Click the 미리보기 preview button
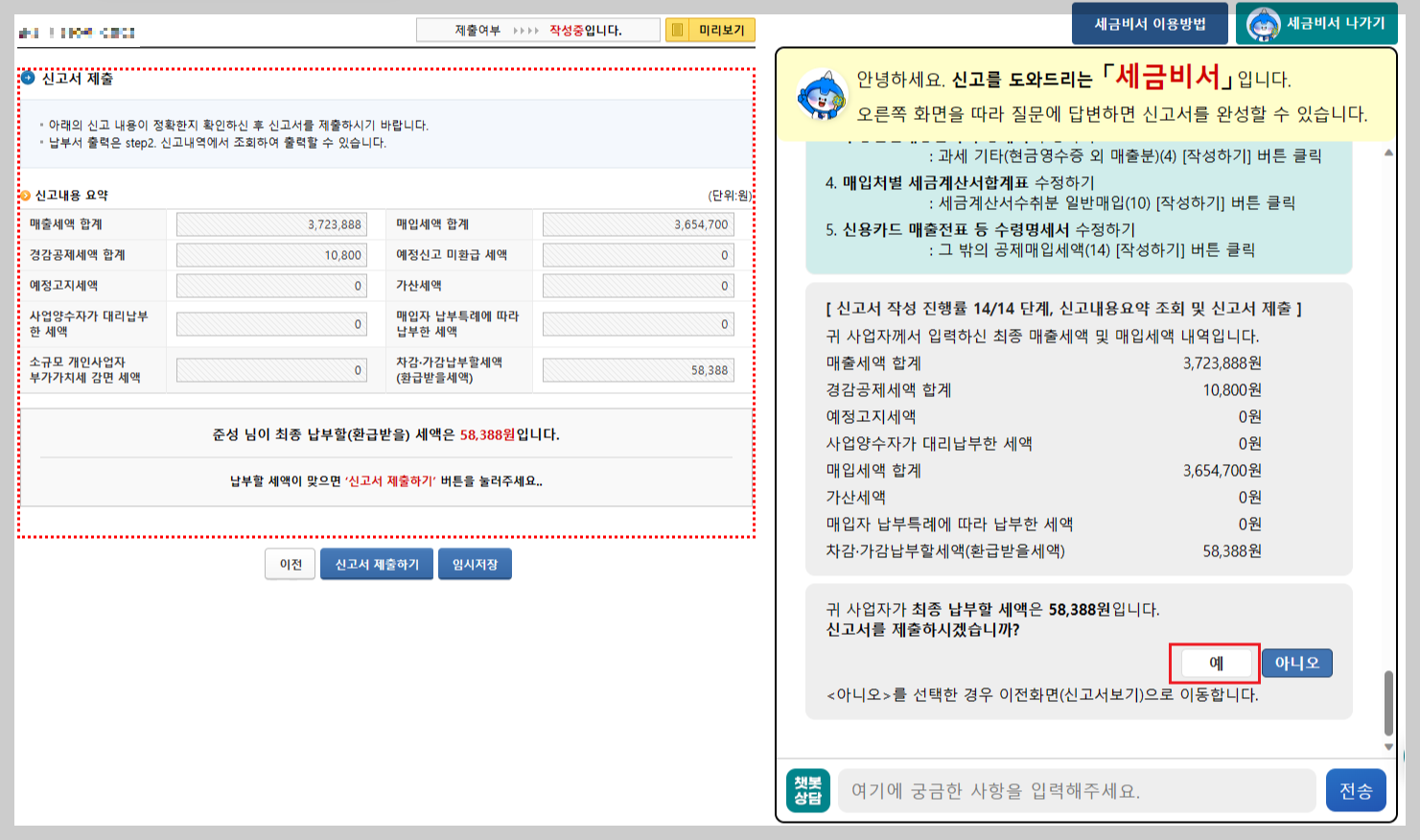1420x840 pixels. (x=710, y=31)
